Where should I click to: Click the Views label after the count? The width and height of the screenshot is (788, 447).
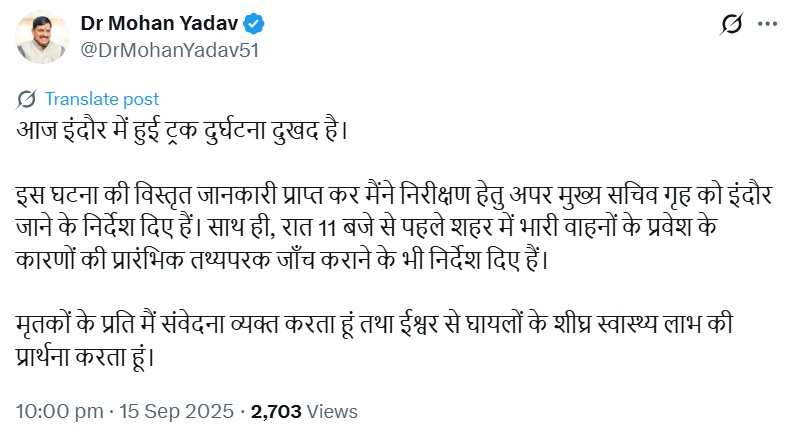click(331, 411)
